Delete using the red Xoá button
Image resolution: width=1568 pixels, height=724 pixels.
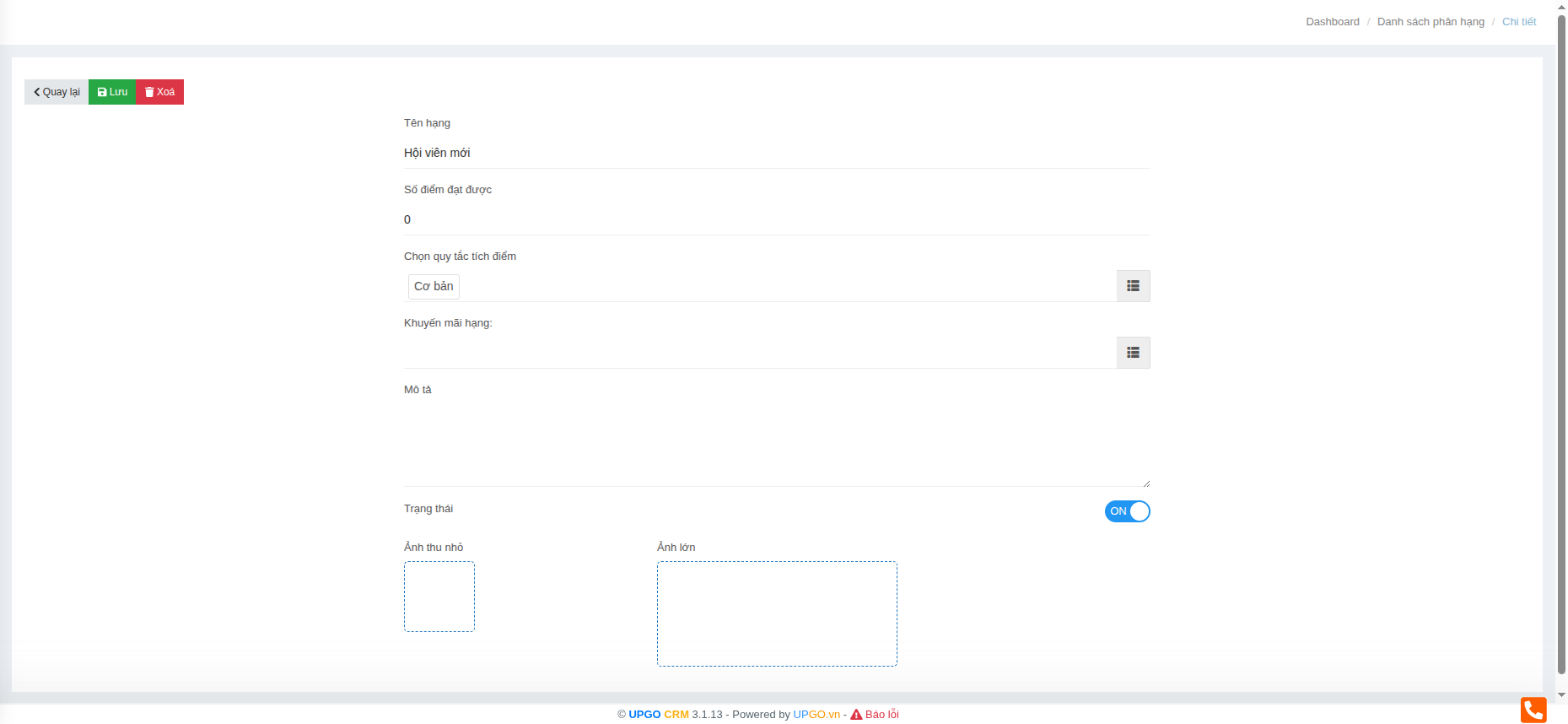pyautogui.click(x=159, y=92)
